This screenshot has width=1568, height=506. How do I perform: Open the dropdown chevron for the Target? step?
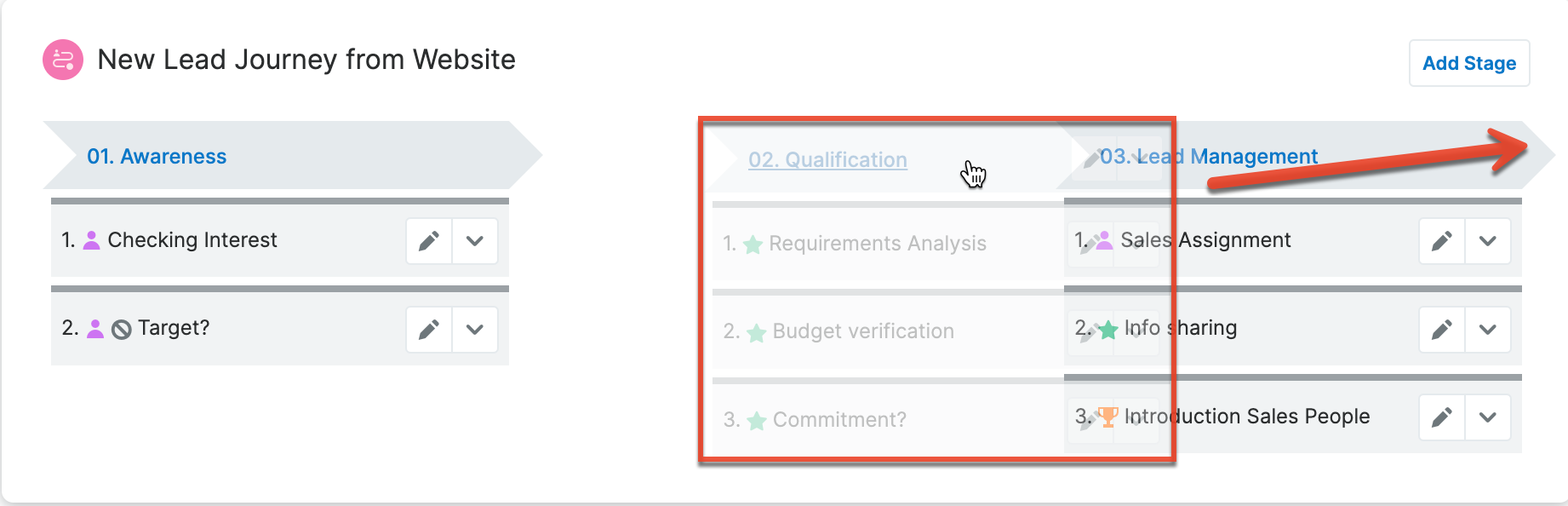pos(475,329)
